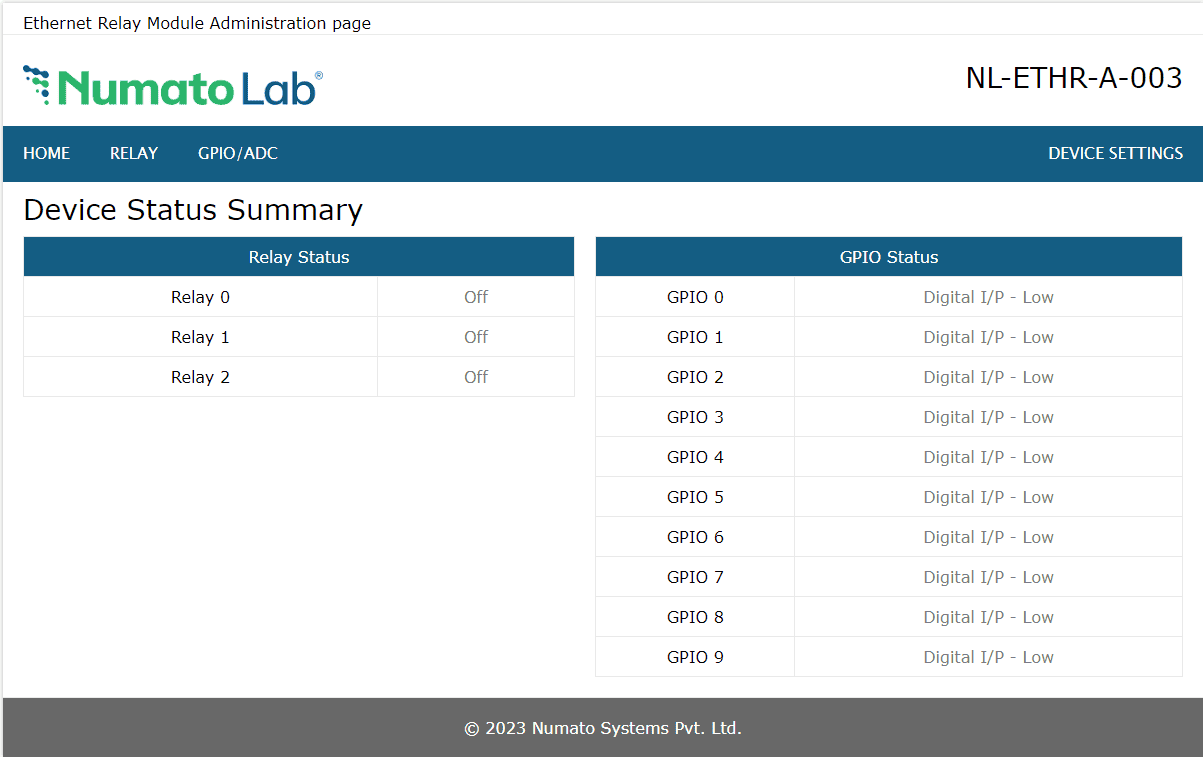1203x757 pixels.
Task: Select the Relay 2 row label
Action: (x=200, y=377)
